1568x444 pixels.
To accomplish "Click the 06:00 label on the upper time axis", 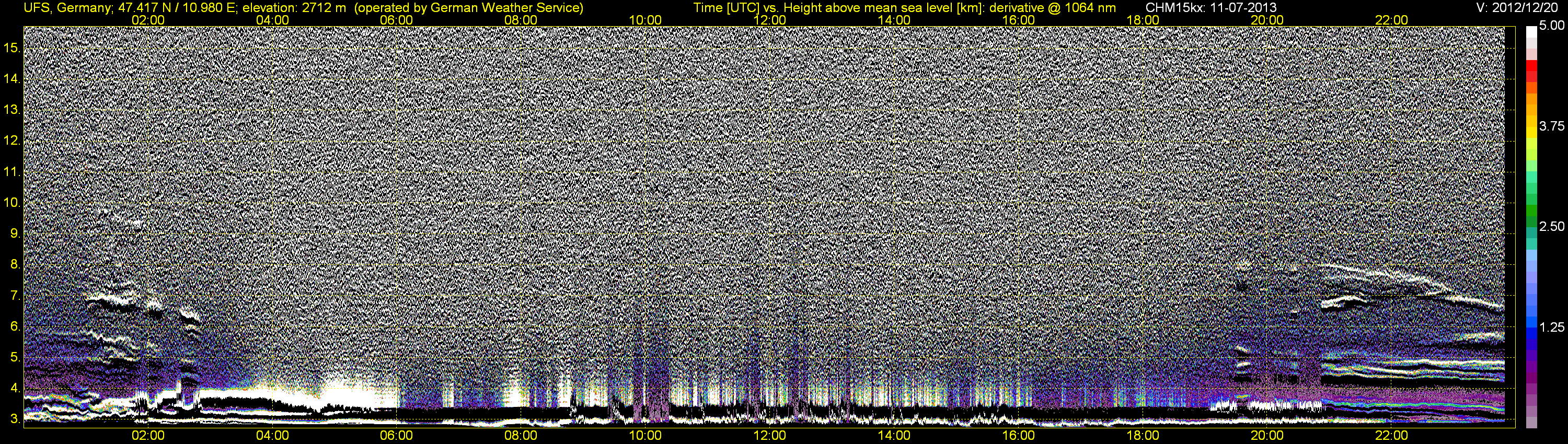I will (x=396, y=20).
